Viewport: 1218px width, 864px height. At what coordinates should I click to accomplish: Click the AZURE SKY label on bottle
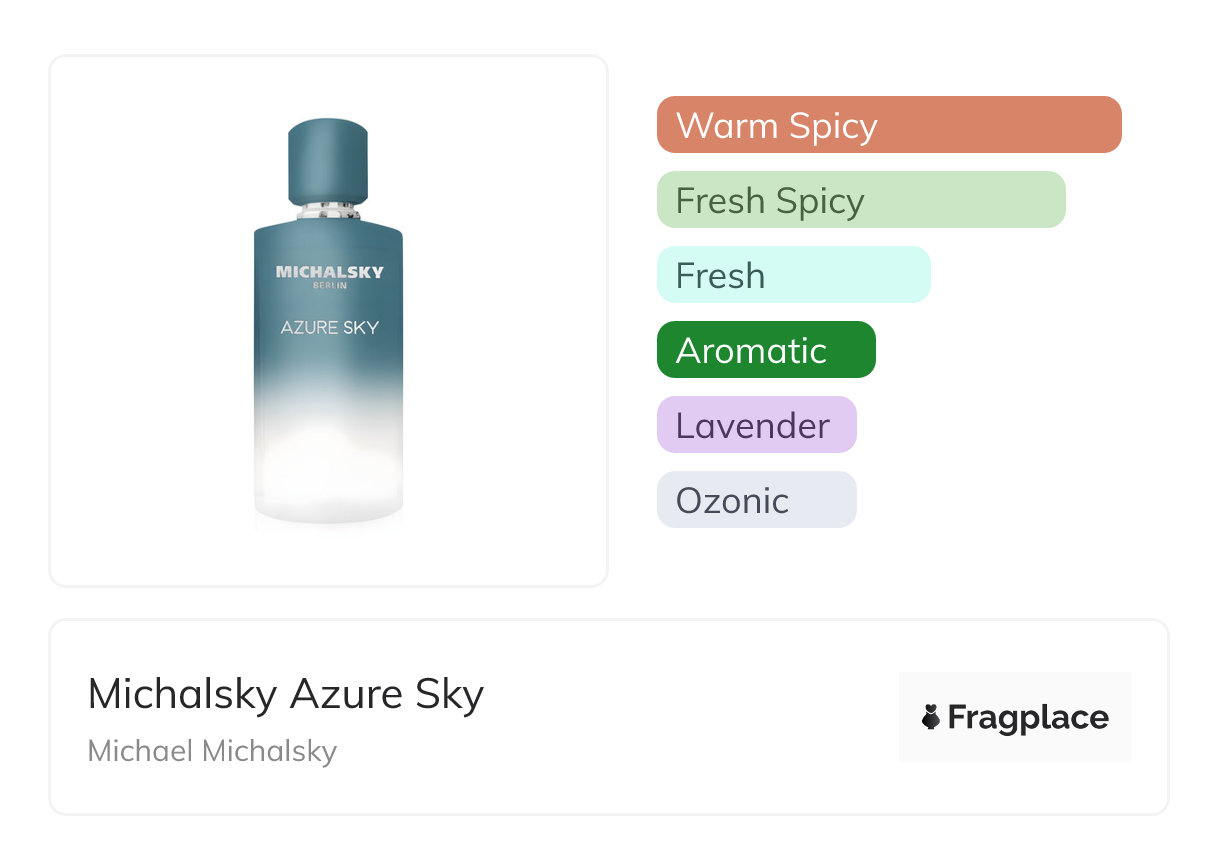329,327
